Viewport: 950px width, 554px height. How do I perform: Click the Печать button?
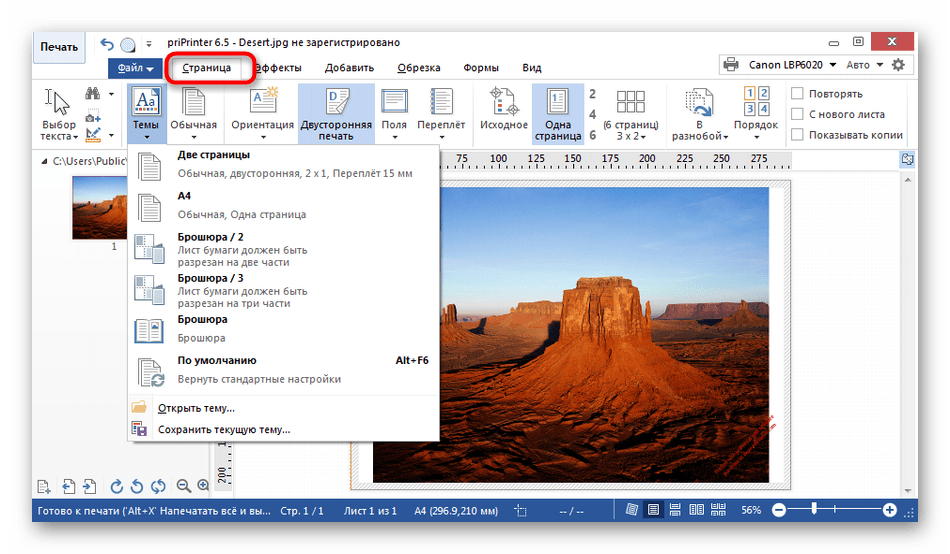59,46
